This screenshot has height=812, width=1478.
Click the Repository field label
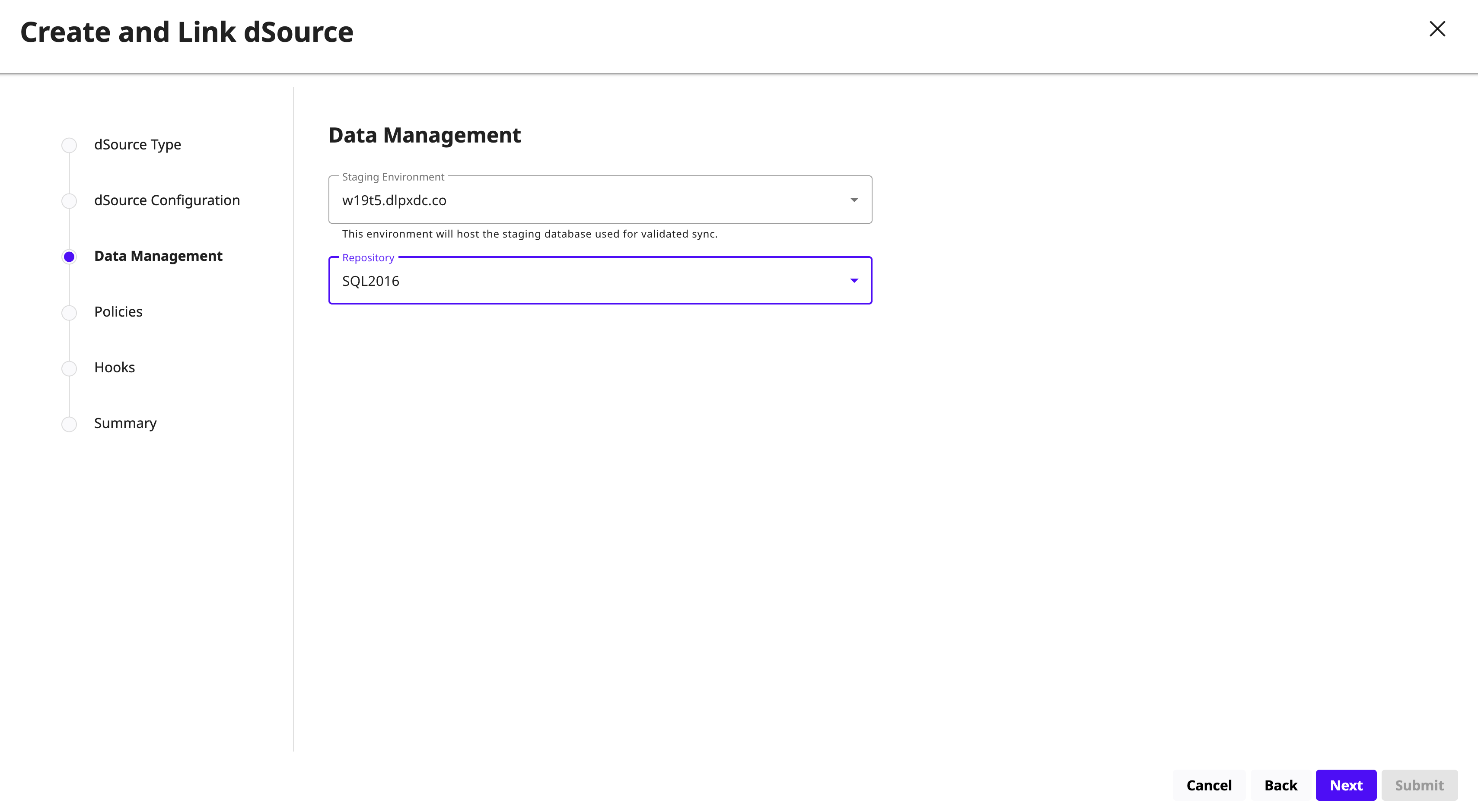(x=368, y=257)
